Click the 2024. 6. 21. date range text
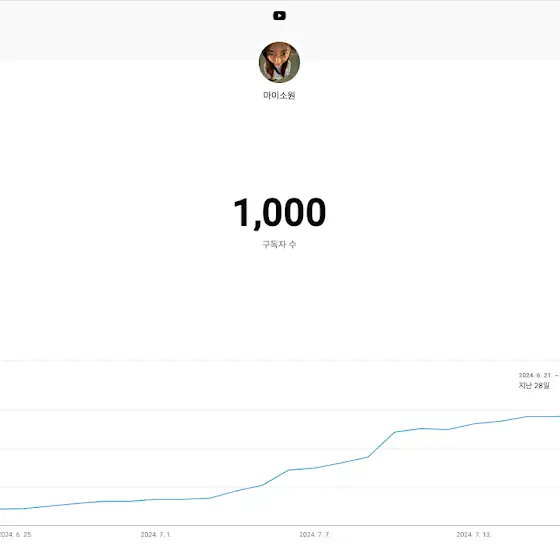560x560 pixels. click(535, 375)
